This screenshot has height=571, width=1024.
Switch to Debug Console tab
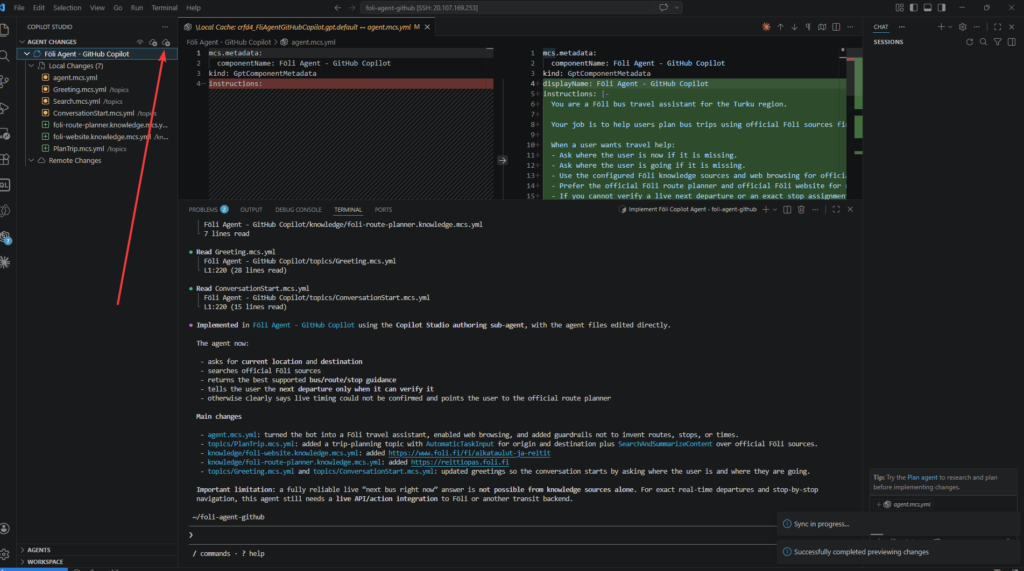point(298,210)
